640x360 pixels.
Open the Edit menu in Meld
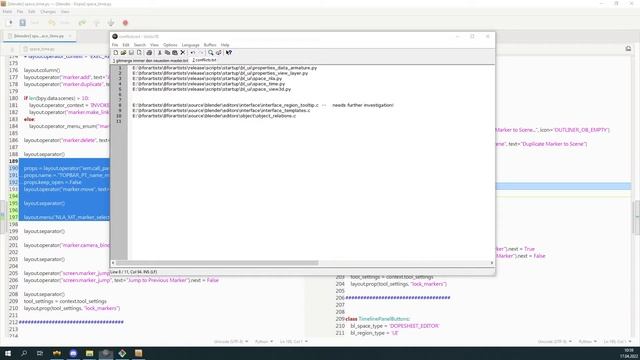(x=32, y=12)
